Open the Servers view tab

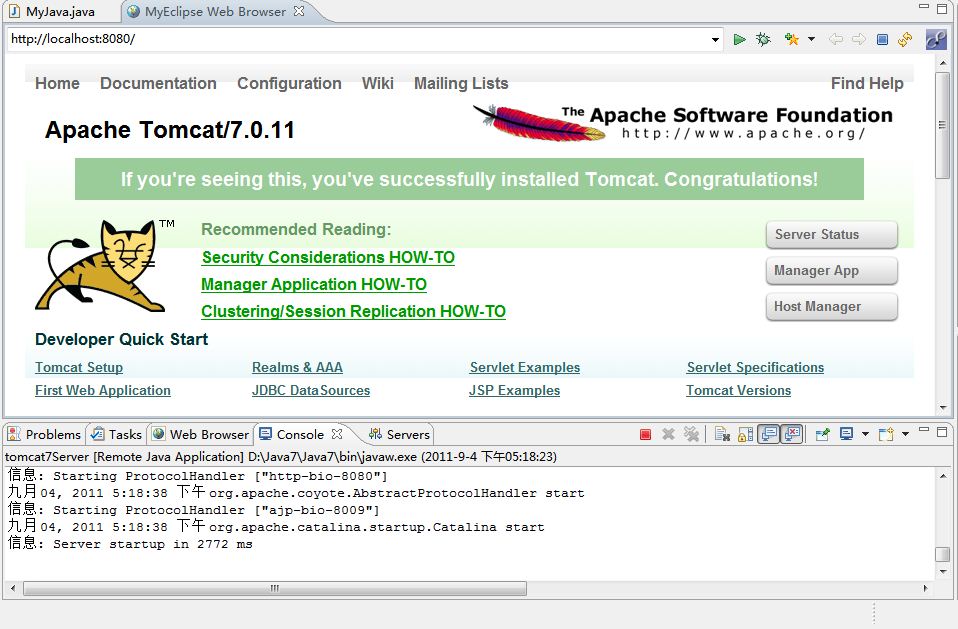click(x=400, y=434)
